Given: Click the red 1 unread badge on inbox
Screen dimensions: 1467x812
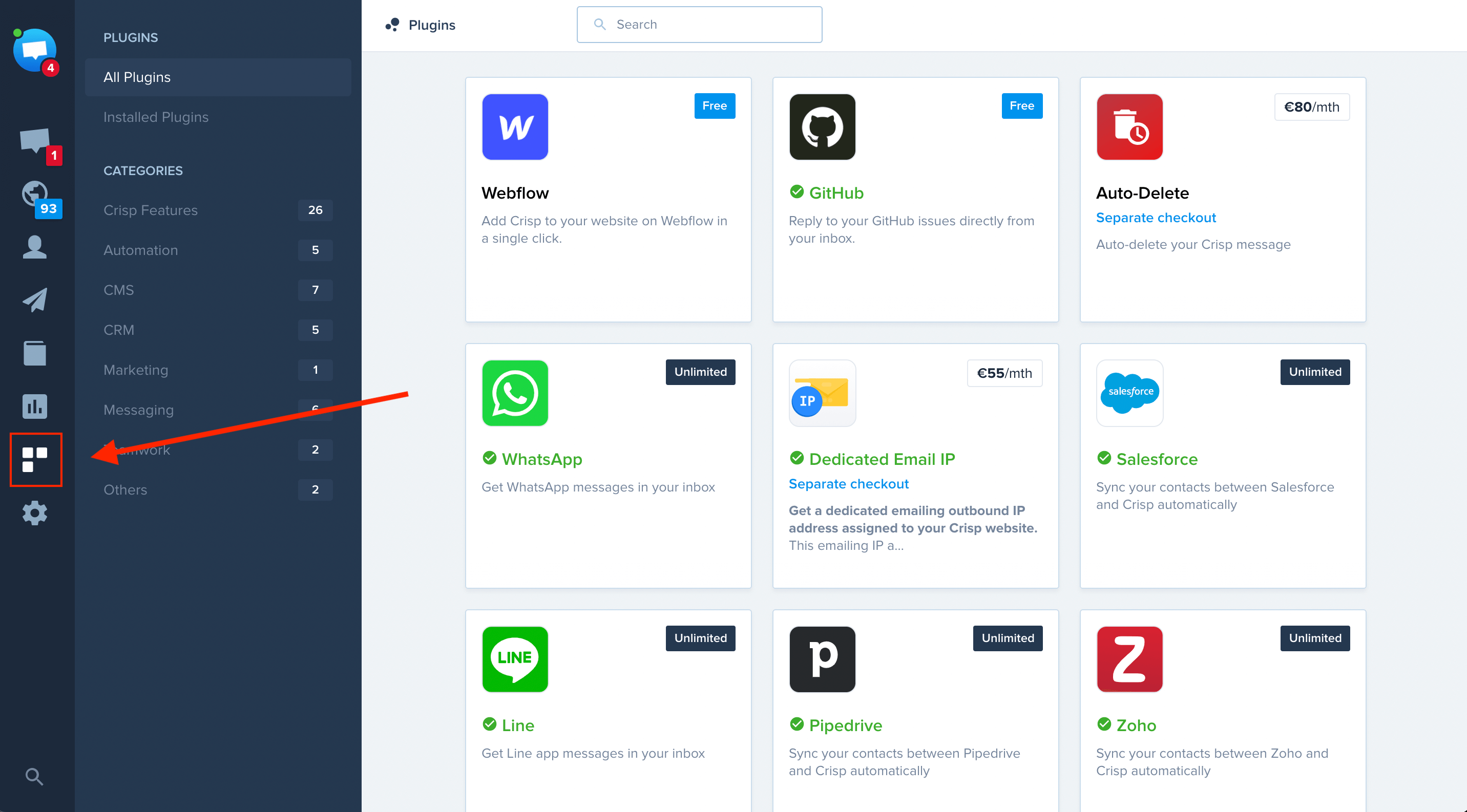Looking at the screenshot, I should point(54,155).
